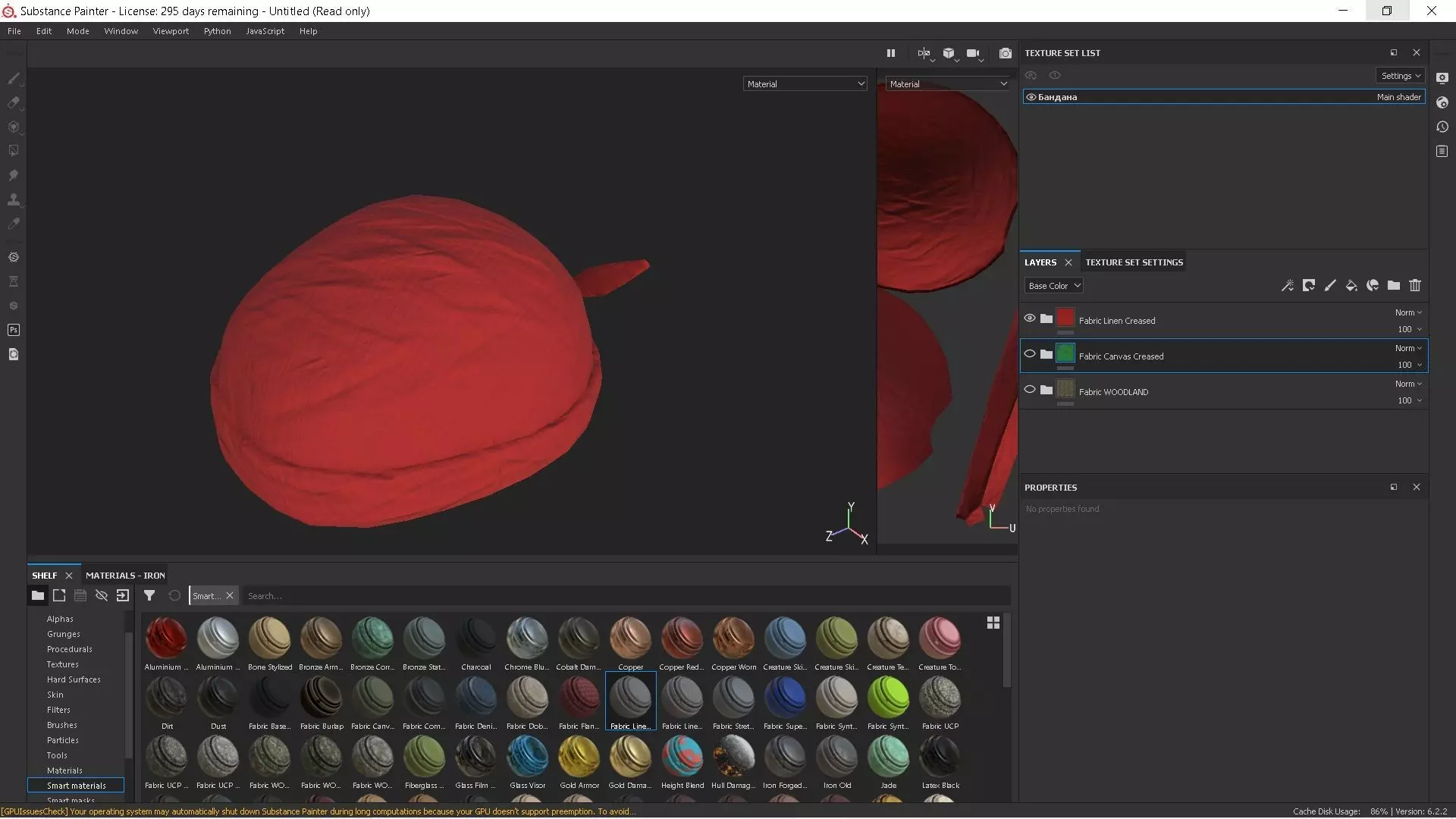This screenshot has height=819, width=1456.
Task: Switch shelf to large grid view
Action: (x=993, y=623)
